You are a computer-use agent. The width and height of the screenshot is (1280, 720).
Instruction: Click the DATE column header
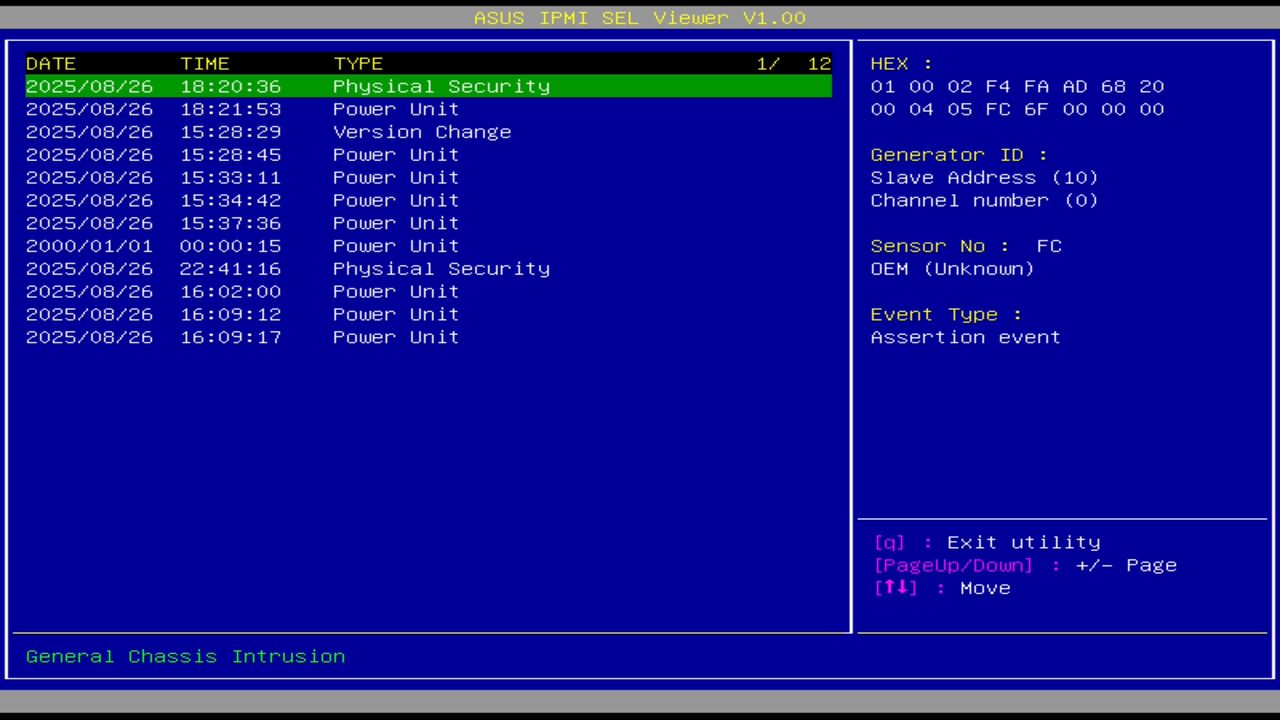click(x=50, y=63)
